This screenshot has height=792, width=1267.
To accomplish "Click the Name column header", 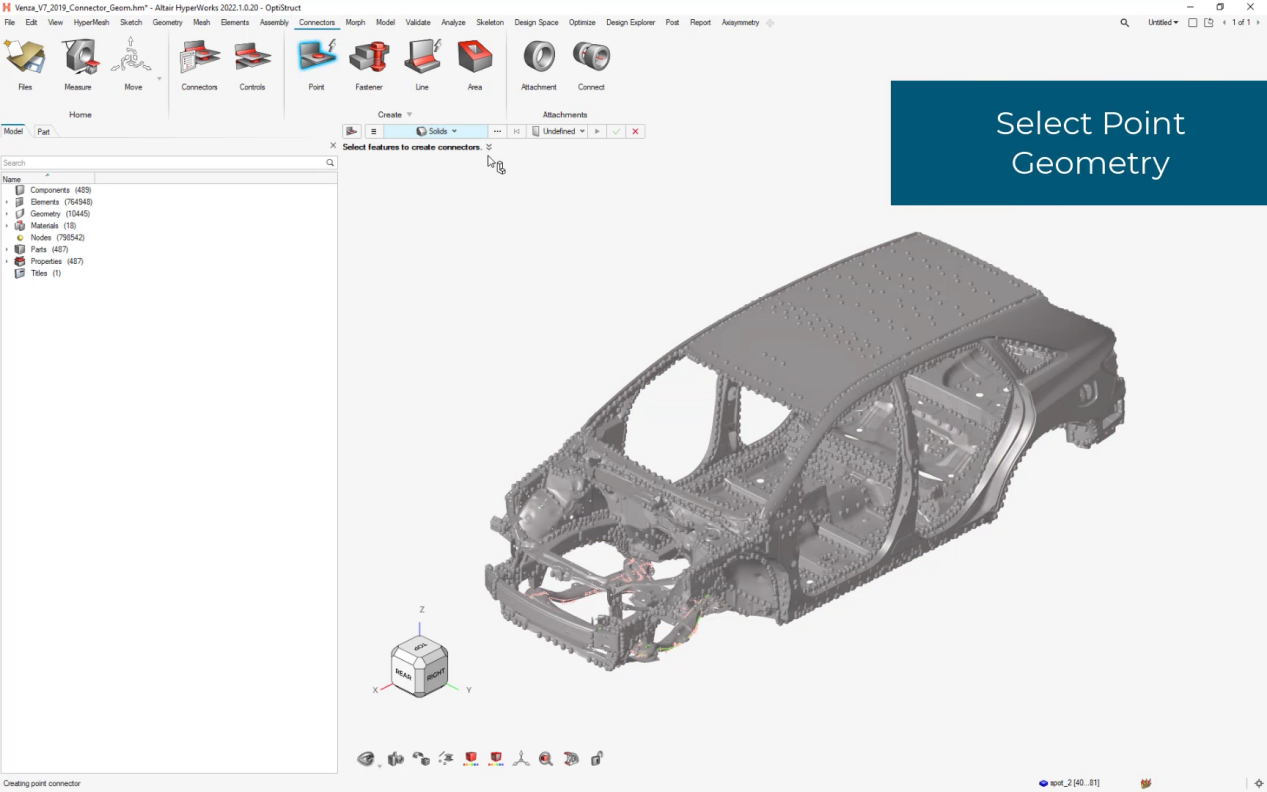I will (47, 179).
